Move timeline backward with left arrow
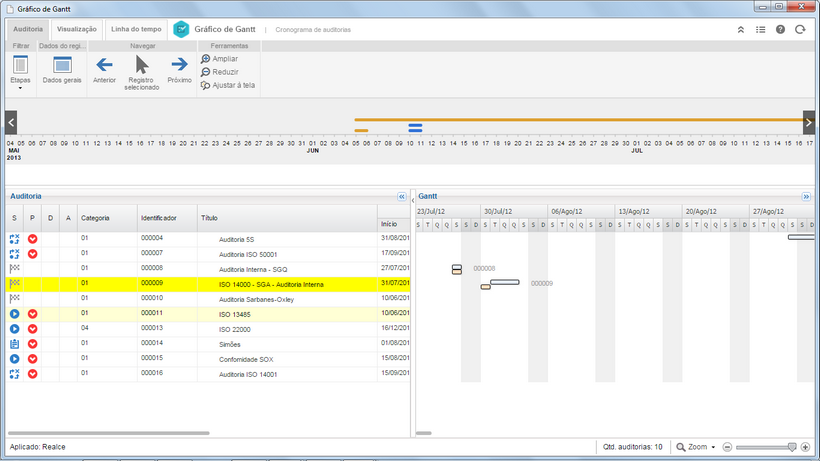The height and width of the screenshot is (461, 820). click(x=11, y=122)
